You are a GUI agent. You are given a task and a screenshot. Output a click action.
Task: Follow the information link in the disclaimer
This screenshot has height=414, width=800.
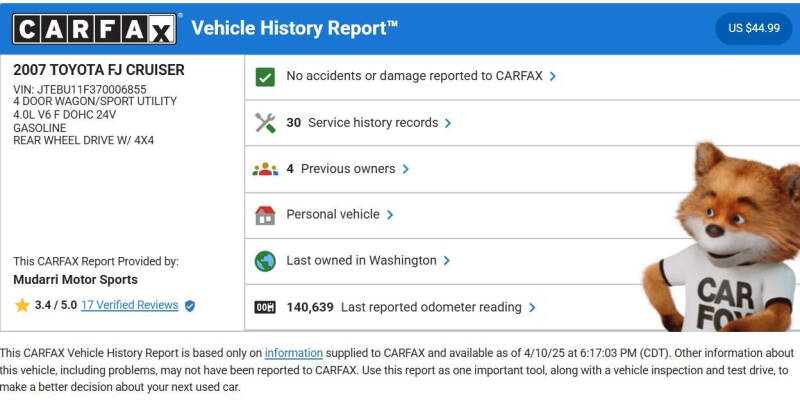click(x=293, y=353)
